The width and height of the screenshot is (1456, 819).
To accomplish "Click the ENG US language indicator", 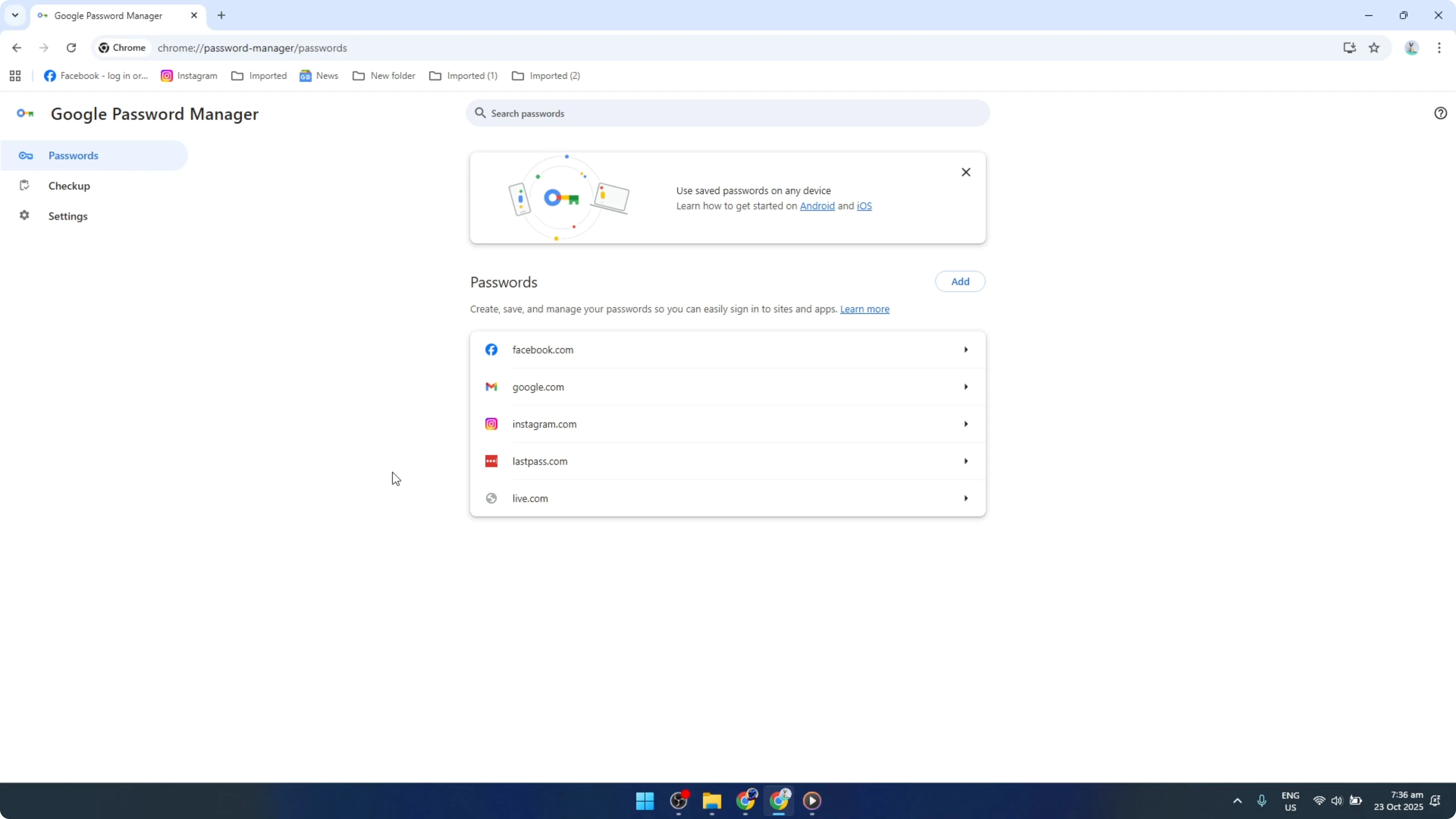I will click(1290, 801).
